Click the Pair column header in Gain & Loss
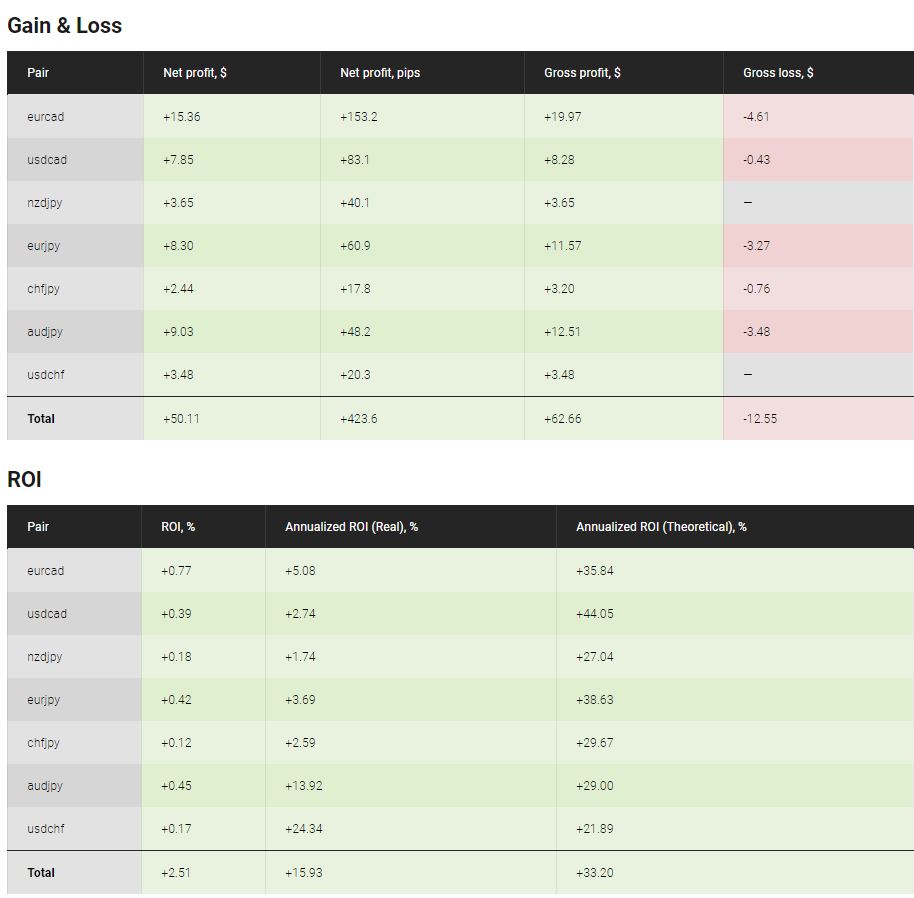This screenshot has height=898, width=914. [40, 72]
